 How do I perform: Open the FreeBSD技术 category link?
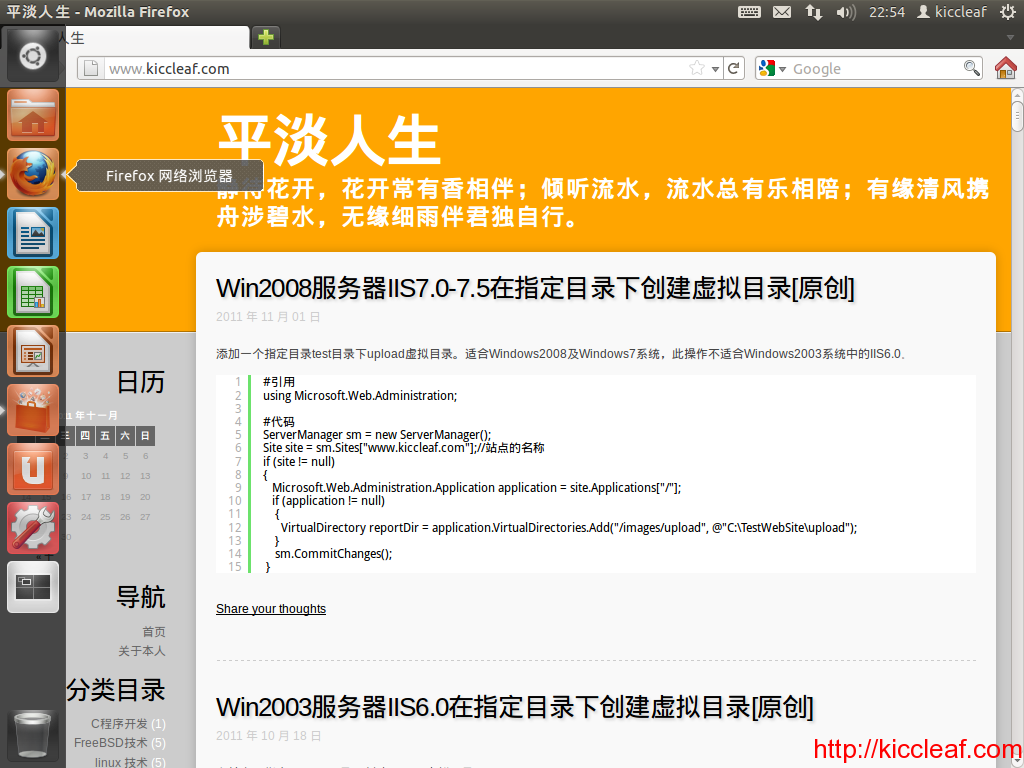pyautogui.click(x=110, y=743)
